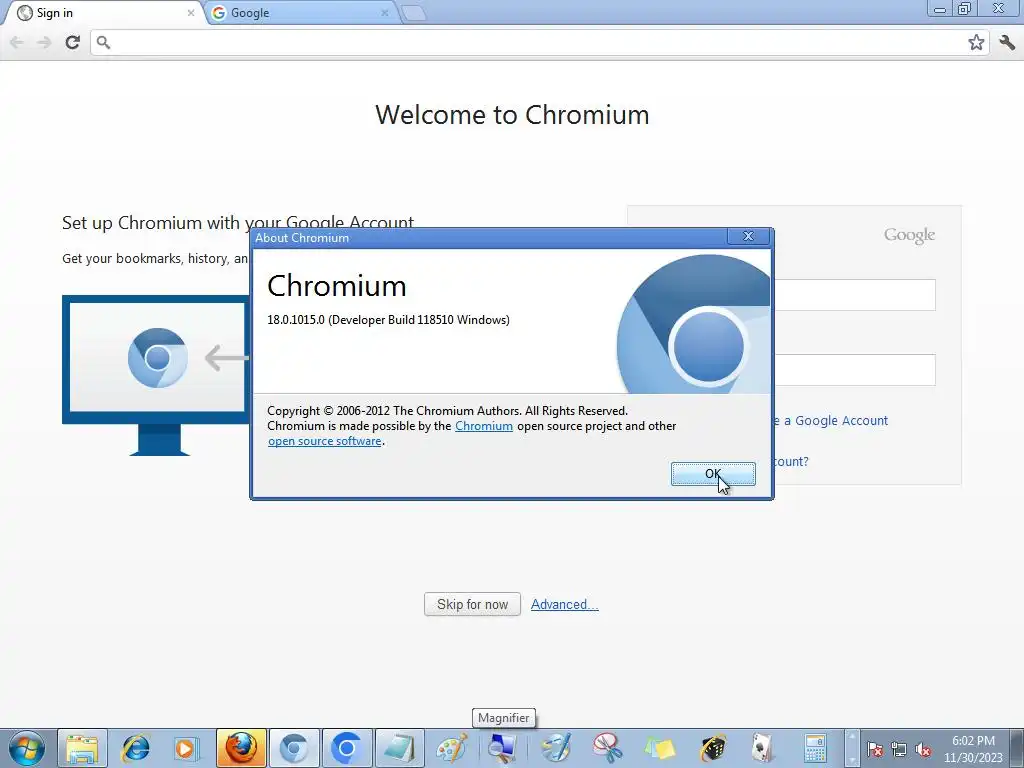The width and height of the screenshot is (1024, 768).
Task: Close the About Chromium dialog with X
Action: [748, 236]
